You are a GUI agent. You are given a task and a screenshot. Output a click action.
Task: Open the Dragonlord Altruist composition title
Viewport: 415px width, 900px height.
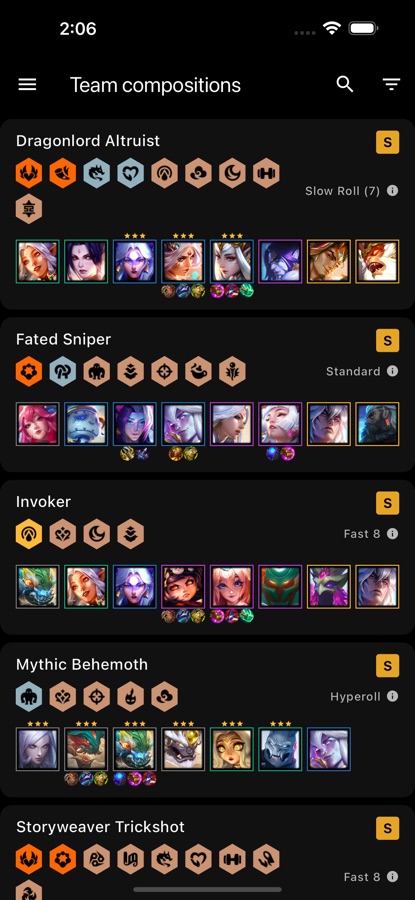coord(88,141)
